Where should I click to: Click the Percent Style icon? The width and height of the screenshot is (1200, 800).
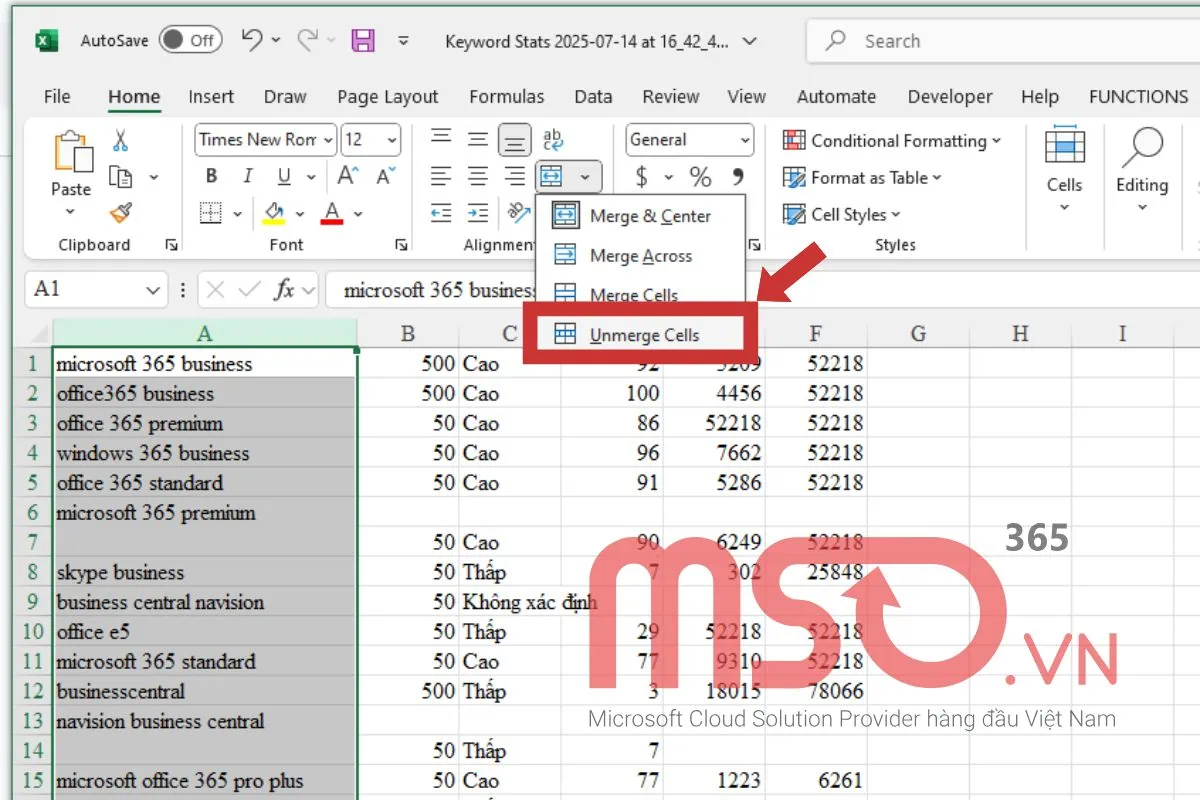click(700, 178)
